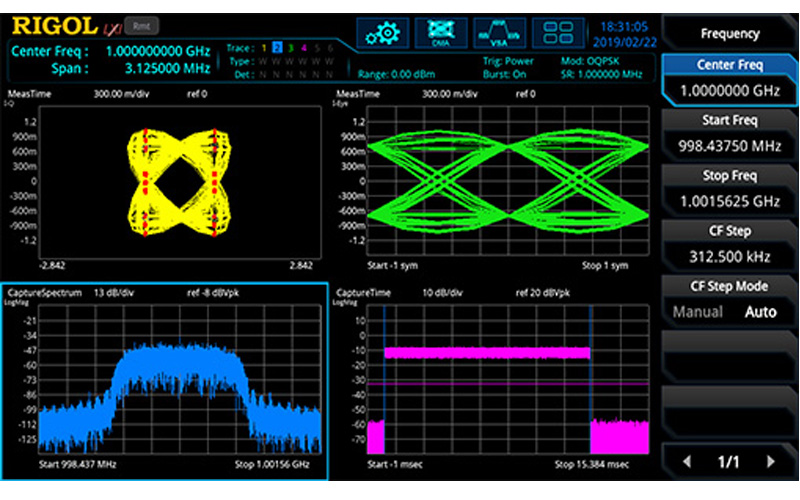Switch CF Step Mode to Manual

[x=697, y=312]
